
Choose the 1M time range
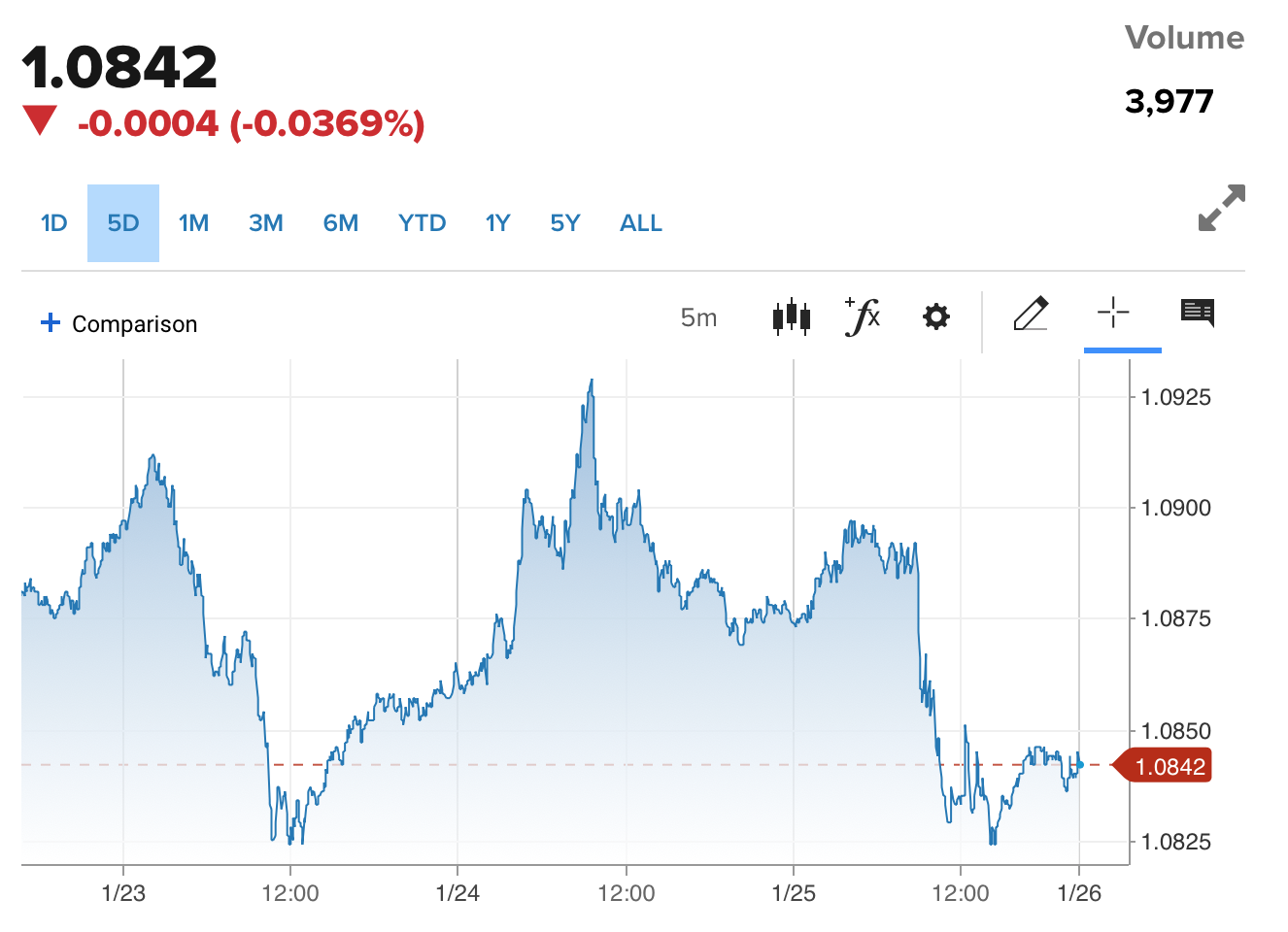click(x=193, y=223)
